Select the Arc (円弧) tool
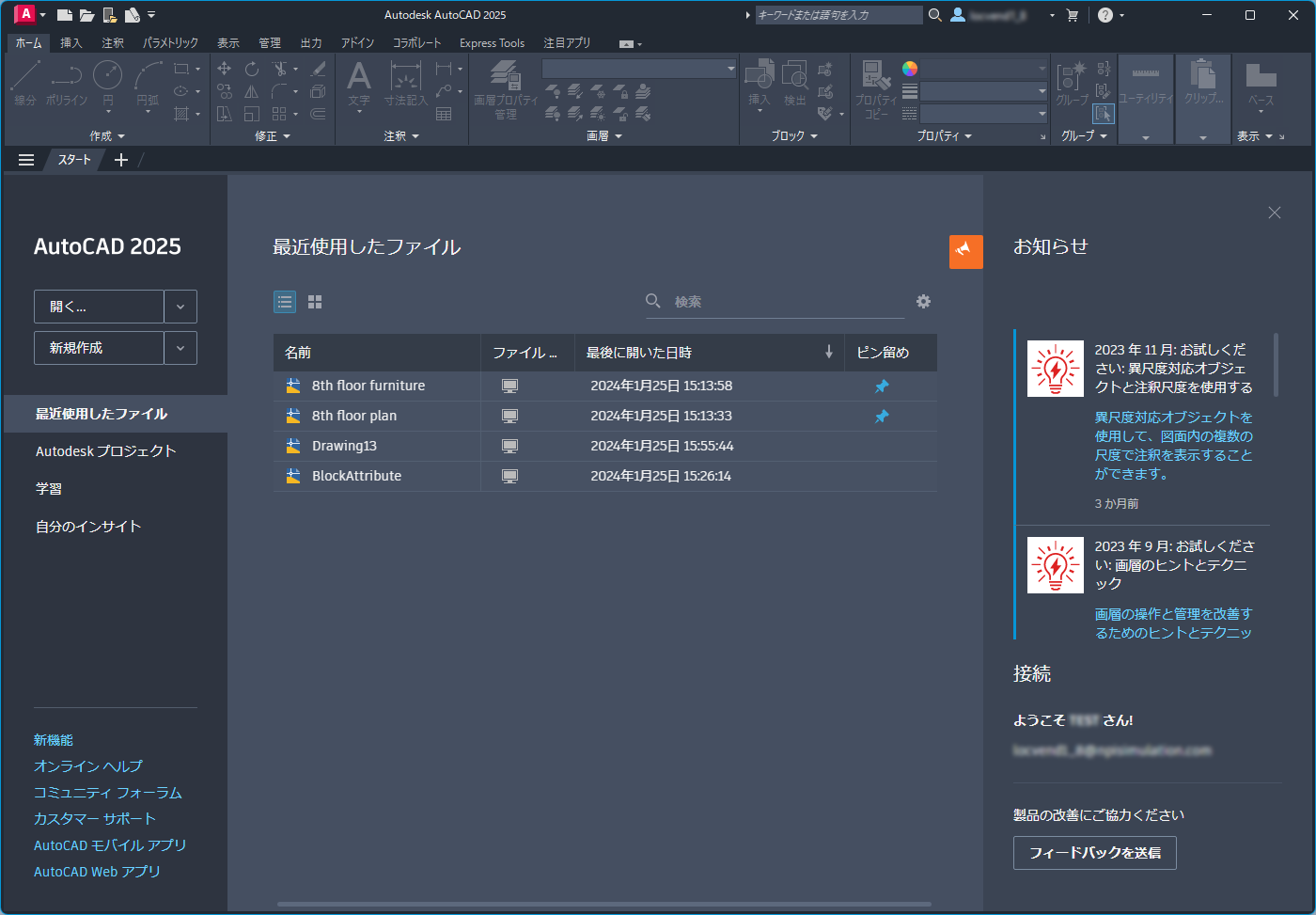The height and width of the screenshot is (915, 1316). click(x=148, y=83)
